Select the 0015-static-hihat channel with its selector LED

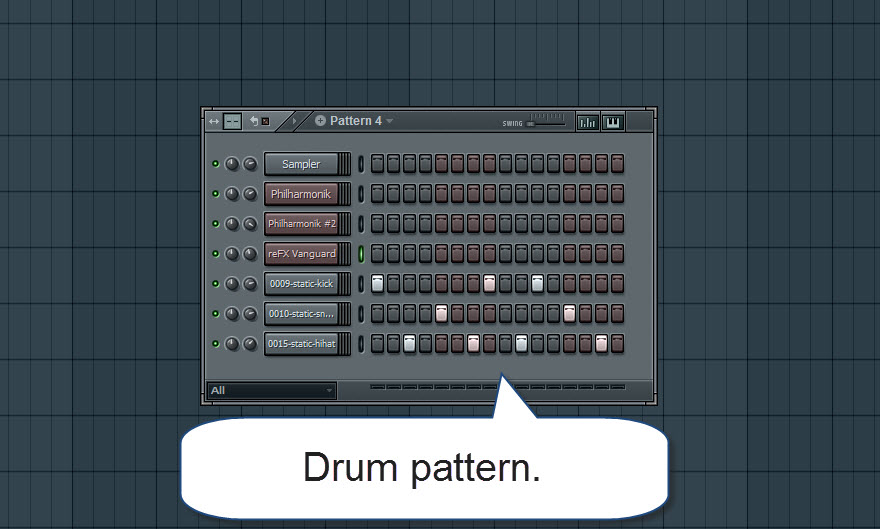tap(361, 343)
